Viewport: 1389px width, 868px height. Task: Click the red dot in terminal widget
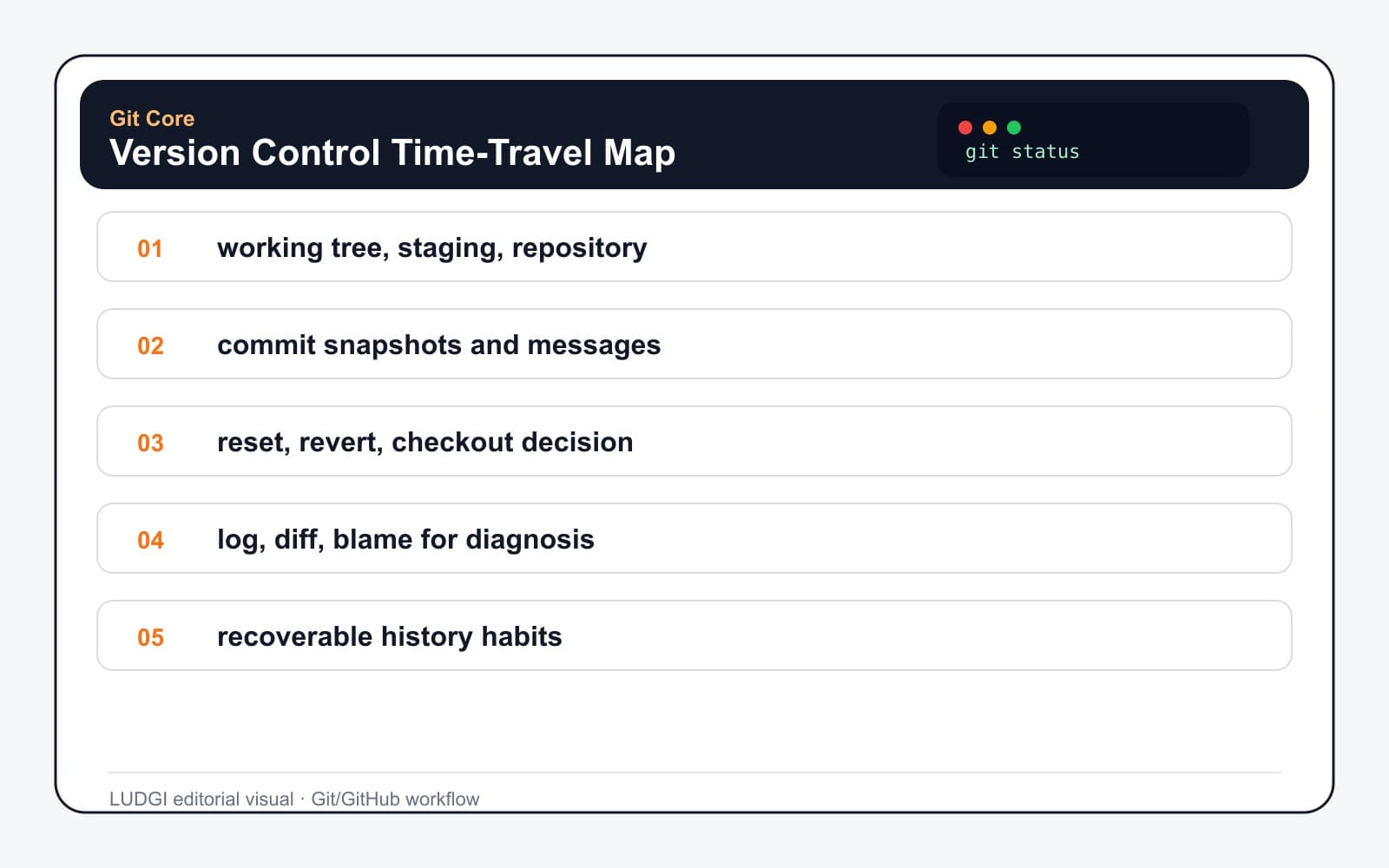pos(965,128)
